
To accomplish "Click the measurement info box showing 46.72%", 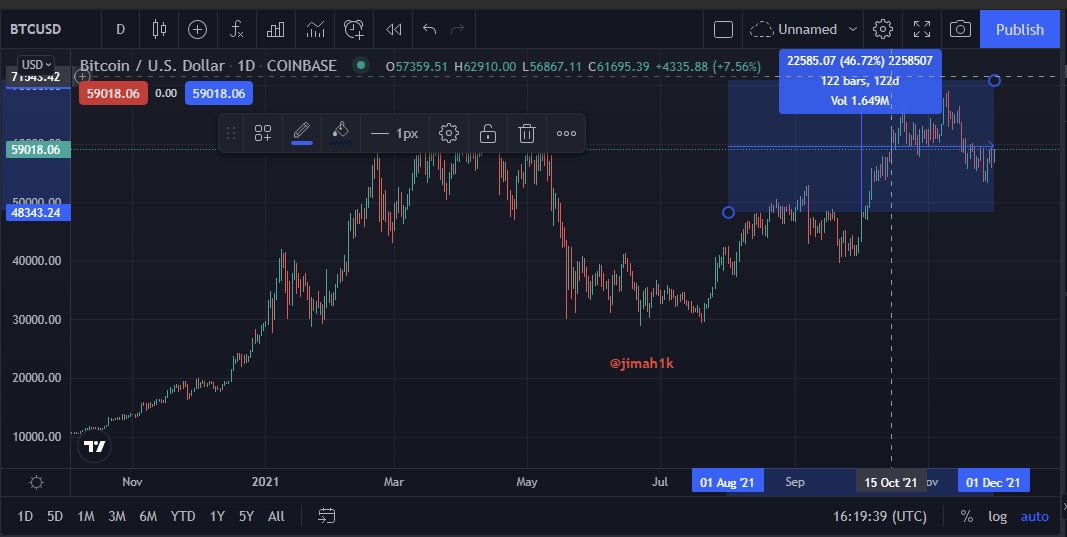I will (x=860, y=81).
